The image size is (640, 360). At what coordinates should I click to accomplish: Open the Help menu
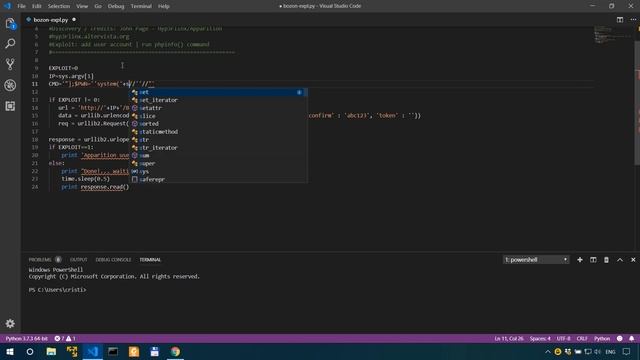[164, 6]
